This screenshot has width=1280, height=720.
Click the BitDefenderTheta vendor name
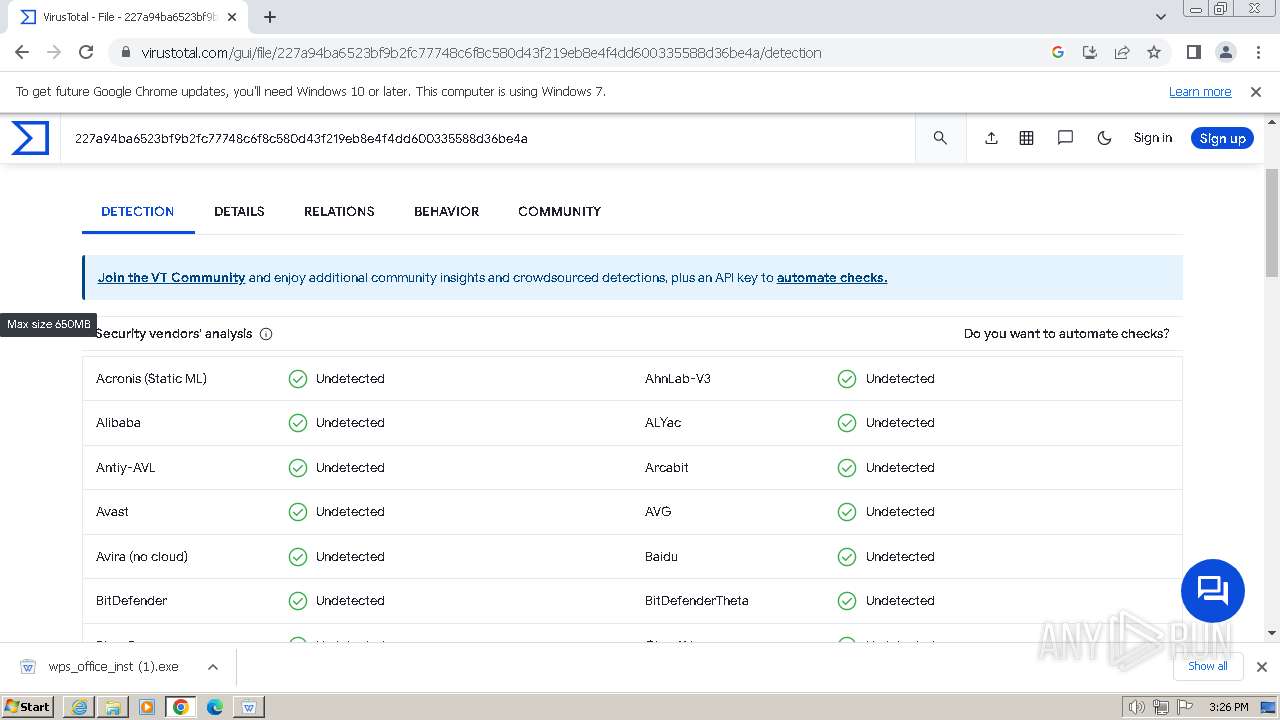(x=697, y=601)
